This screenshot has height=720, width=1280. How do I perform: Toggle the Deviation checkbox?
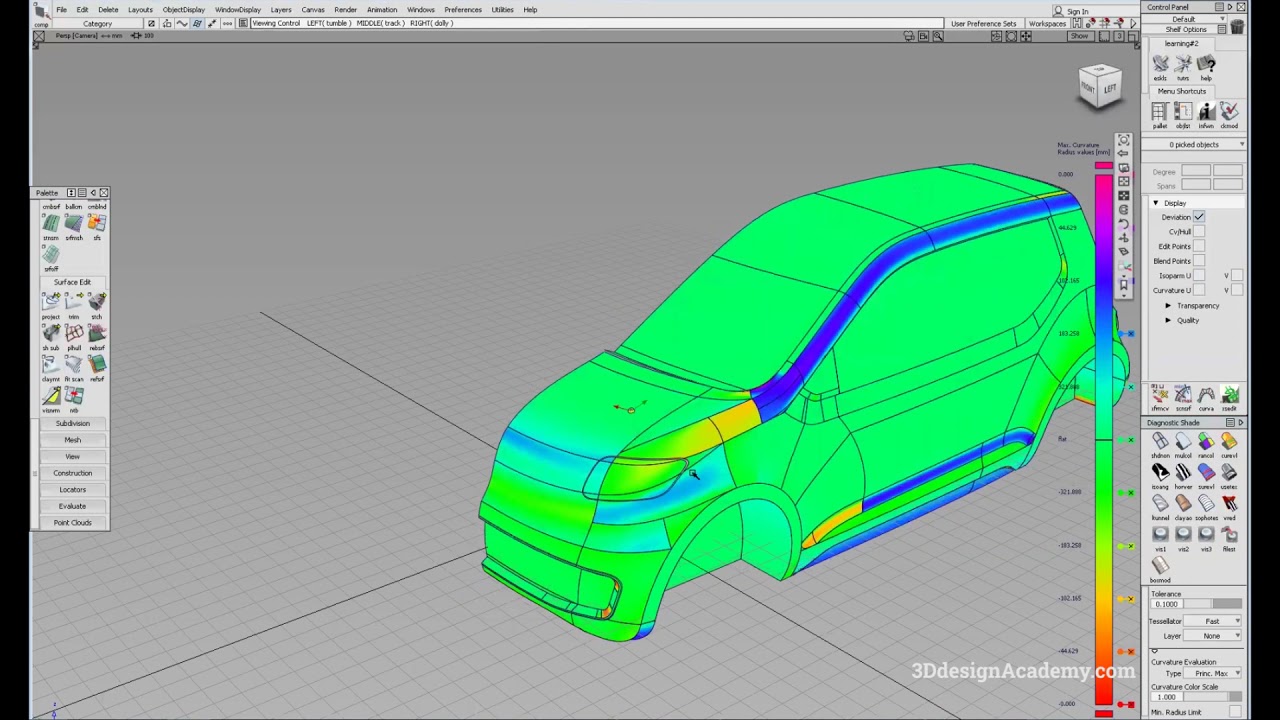point(1198,217)
